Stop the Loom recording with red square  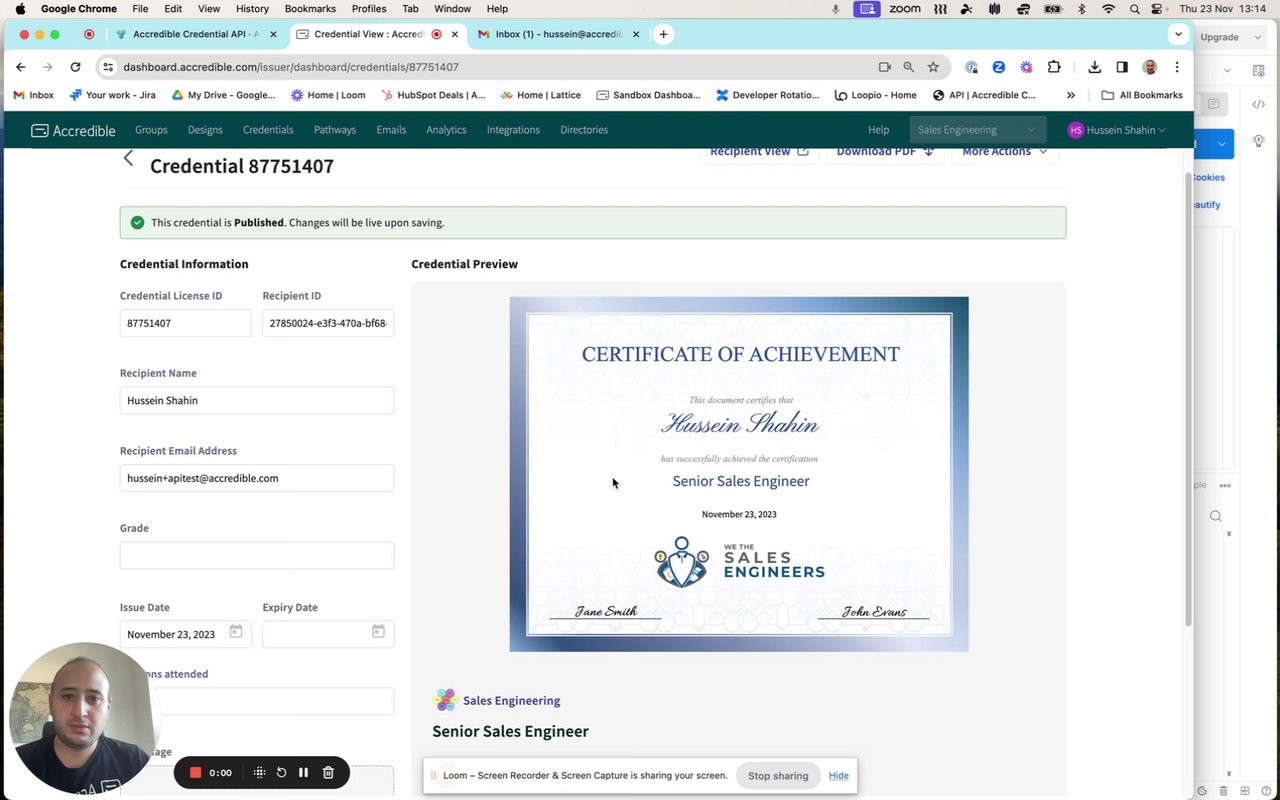point(196,772)
